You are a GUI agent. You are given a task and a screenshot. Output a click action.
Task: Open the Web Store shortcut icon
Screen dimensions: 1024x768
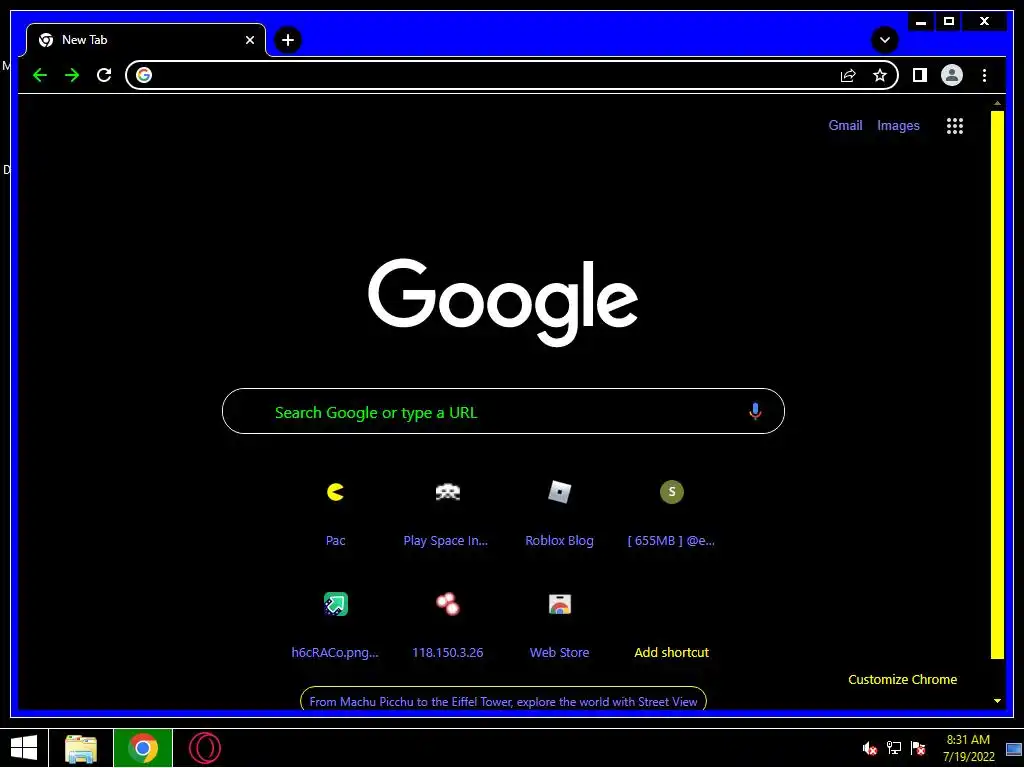pyautogui.click(x=560, y=604)
